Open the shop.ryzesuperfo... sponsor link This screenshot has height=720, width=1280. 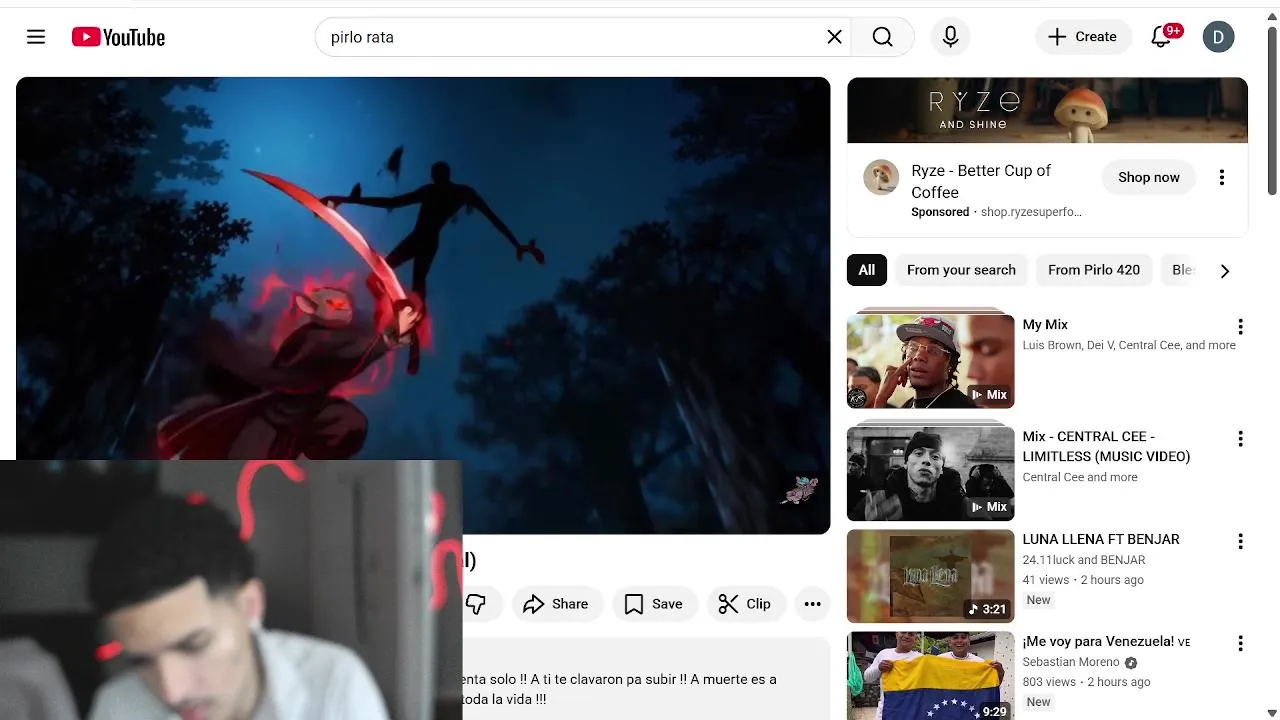point(1031,212)
